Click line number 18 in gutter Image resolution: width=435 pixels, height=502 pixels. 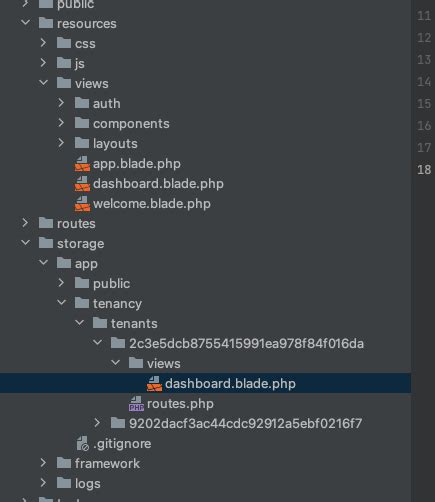pos(424,170)
